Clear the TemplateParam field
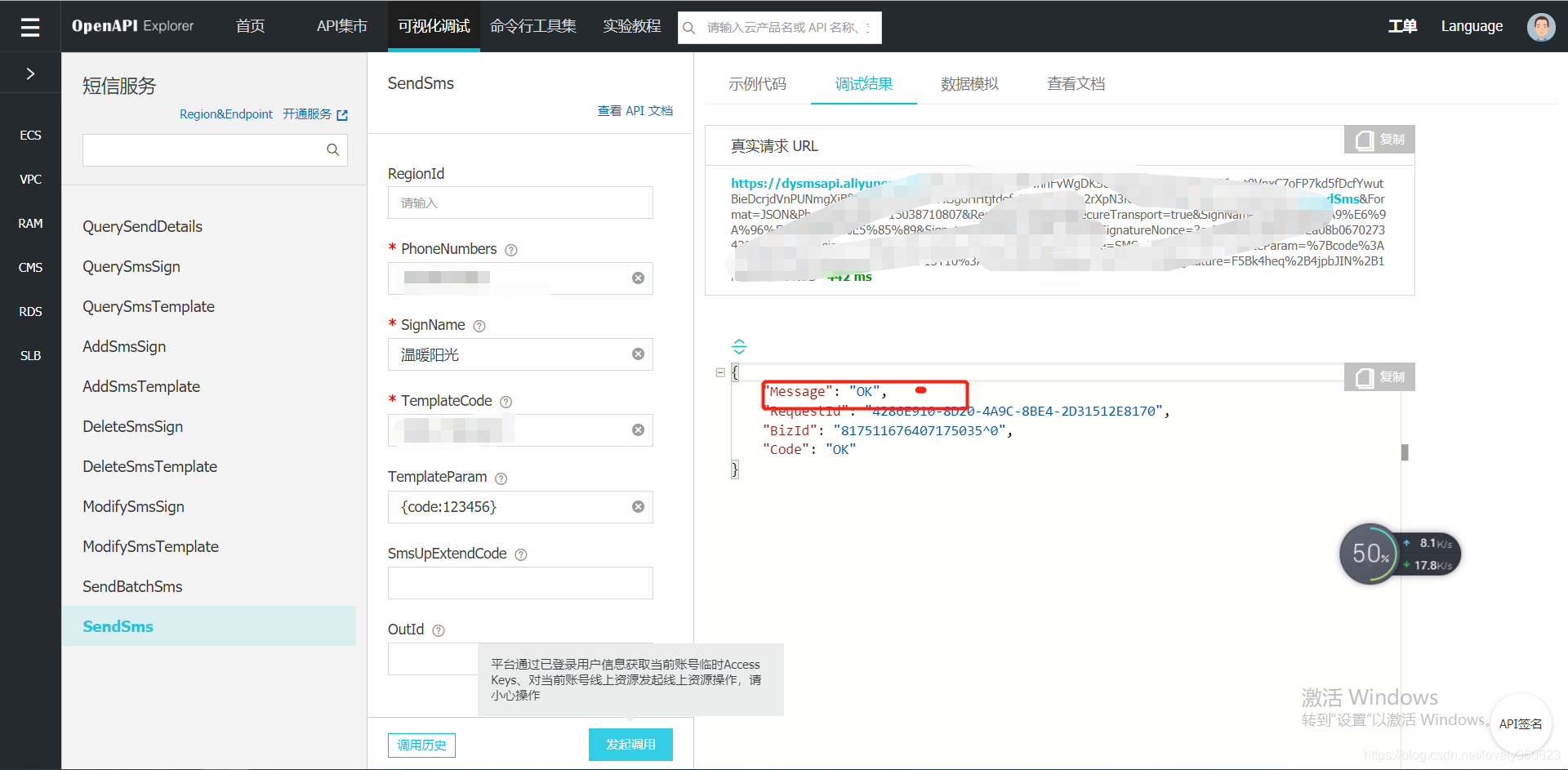1568x770 pixels. pyautogui.click(x=638, y=507)
